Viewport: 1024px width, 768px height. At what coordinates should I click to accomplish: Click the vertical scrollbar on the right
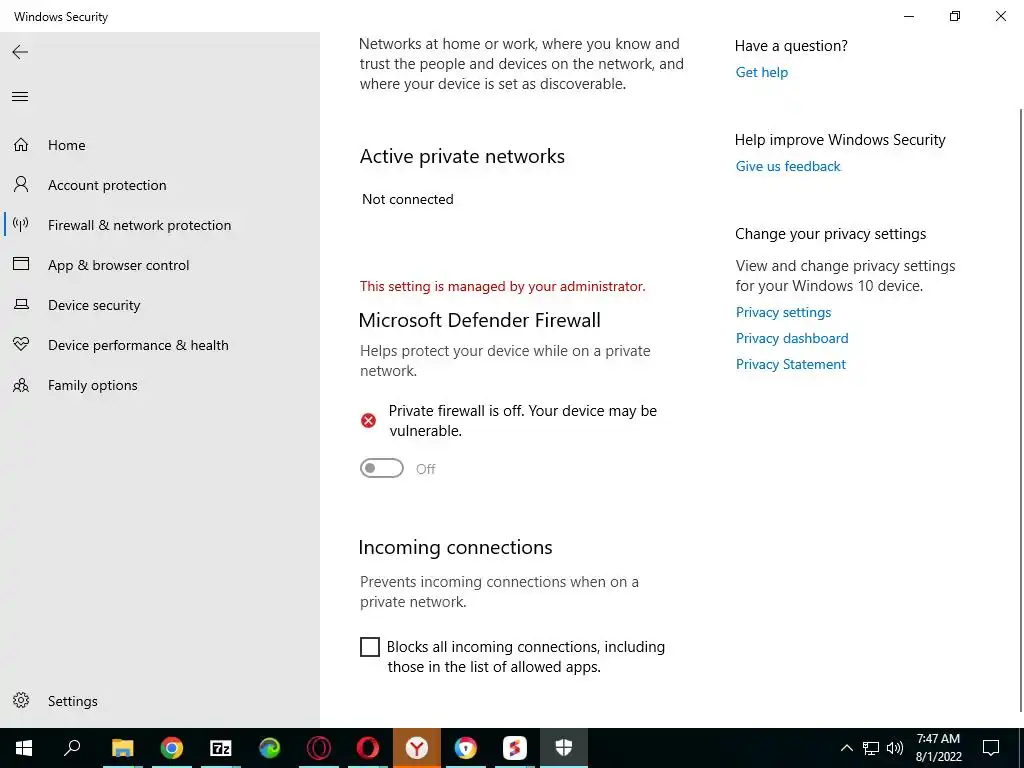(x=1020, y=411)
